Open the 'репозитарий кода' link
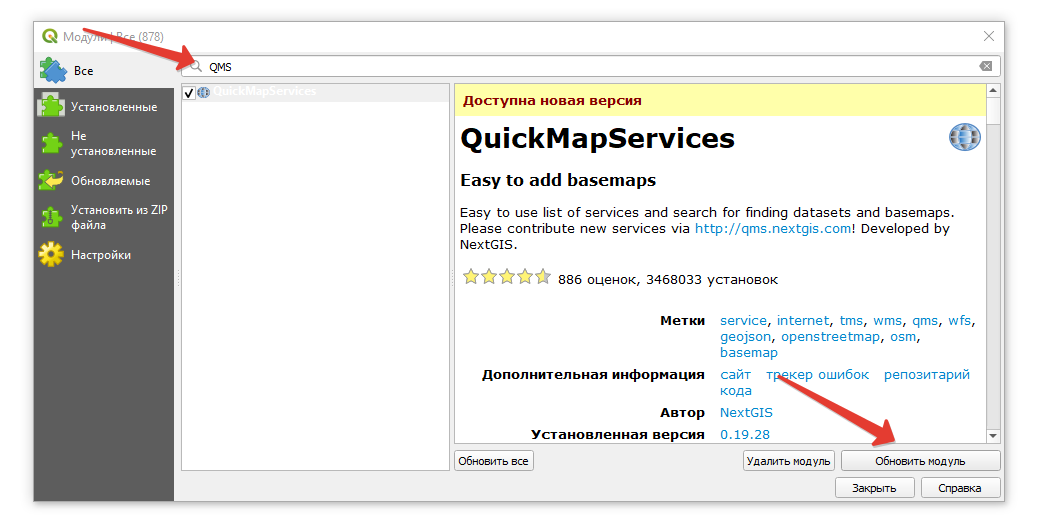This screenshot has height=523, width=1041. [x=926, y=374]
